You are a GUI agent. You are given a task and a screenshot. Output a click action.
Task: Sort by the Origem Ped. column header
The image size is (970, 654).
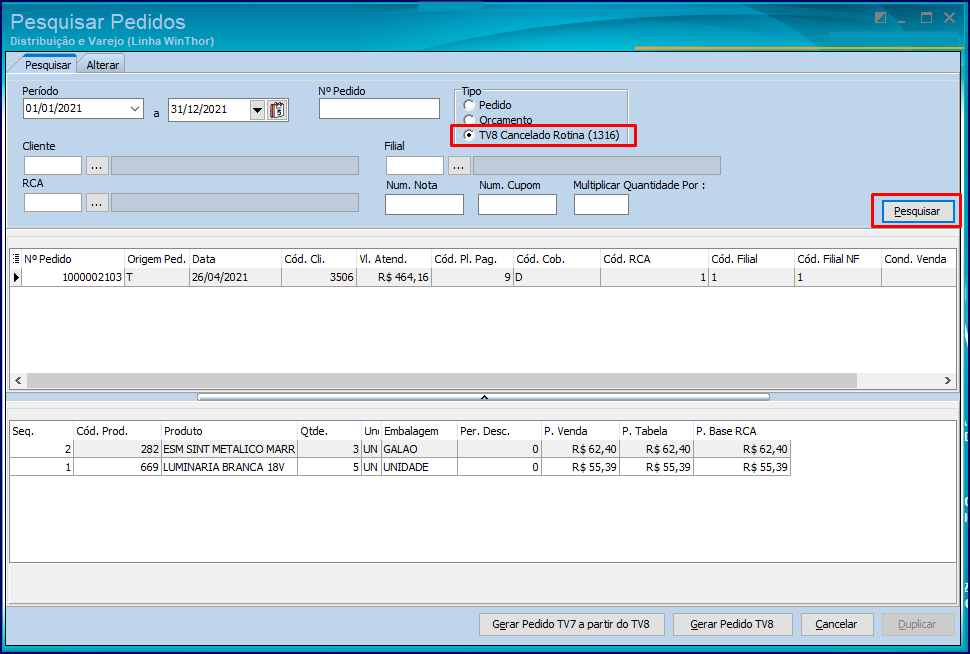pos(157,259)
